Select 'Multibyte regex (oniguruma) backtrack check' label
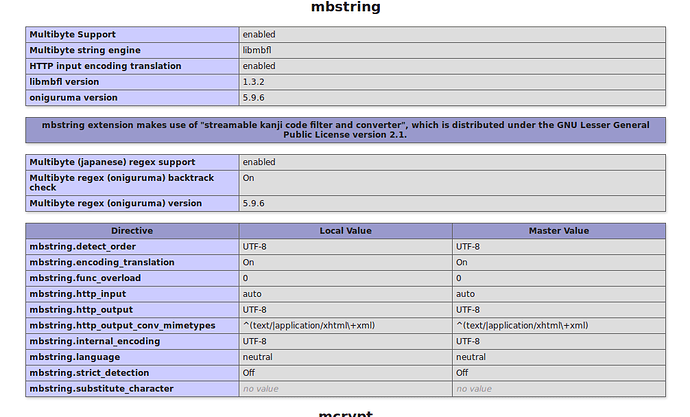 point(132,183)
